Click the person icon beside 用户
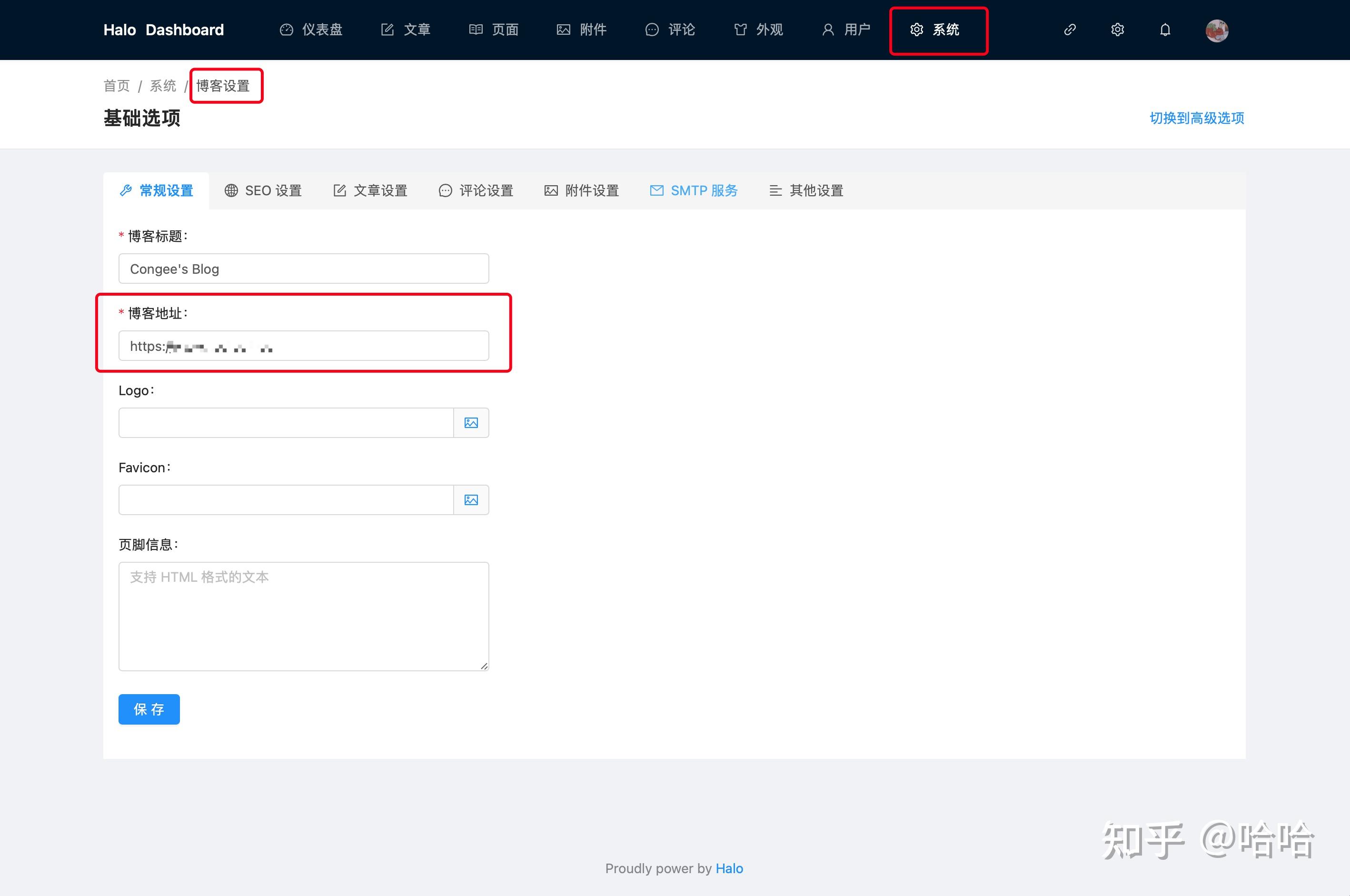1350x896 pixels. (828, 30)
